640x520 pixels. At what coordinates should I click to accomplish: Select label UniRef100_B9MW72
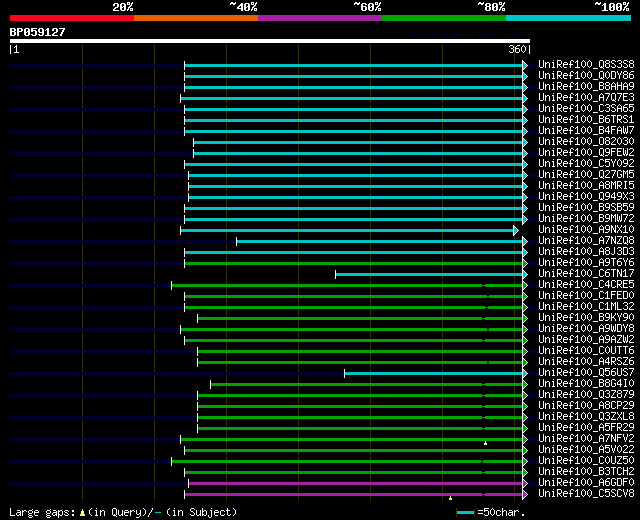point(586,218)
